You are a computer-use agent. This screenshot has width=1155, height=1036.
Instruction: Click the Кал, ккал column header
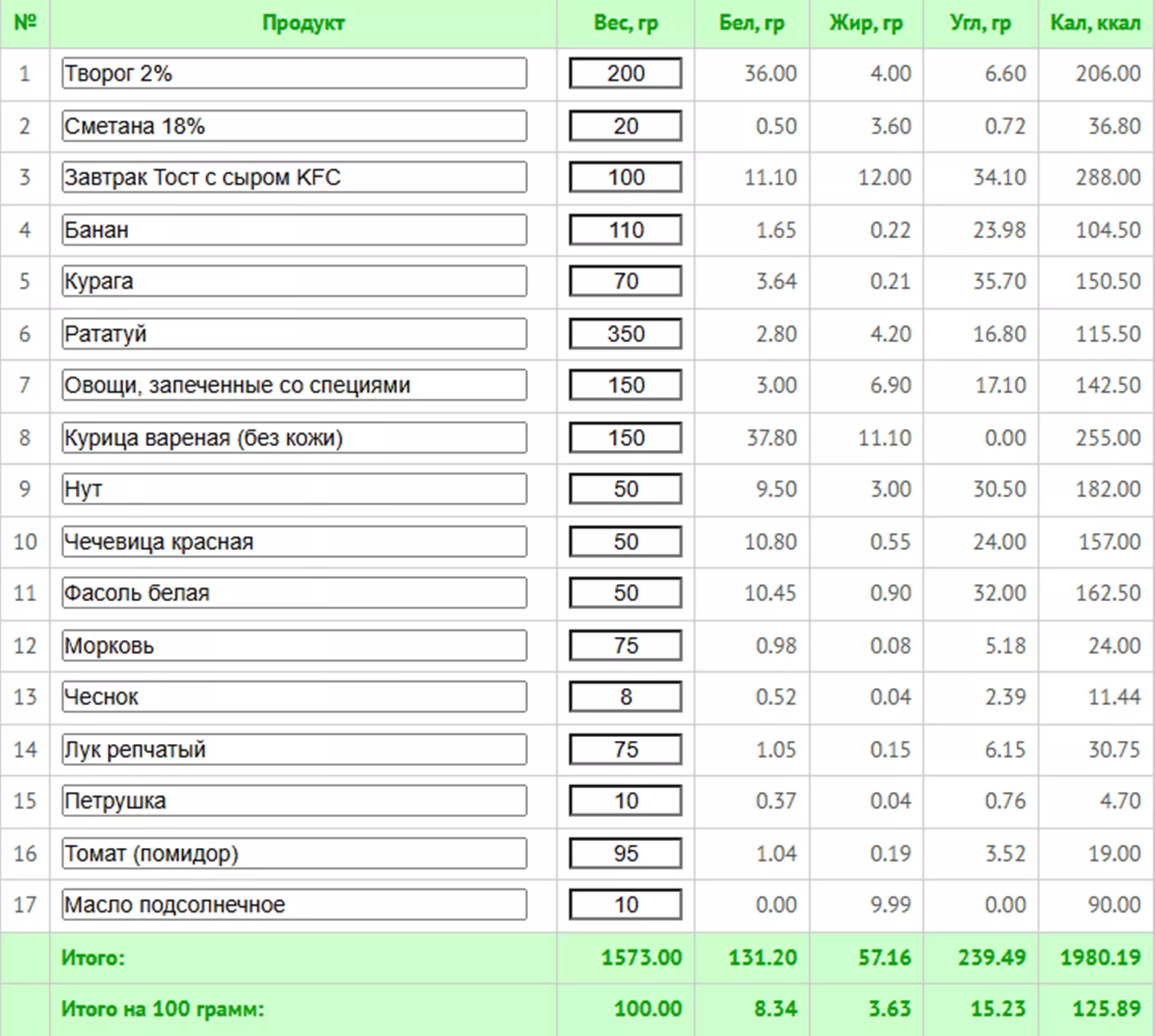point(1095,23)
